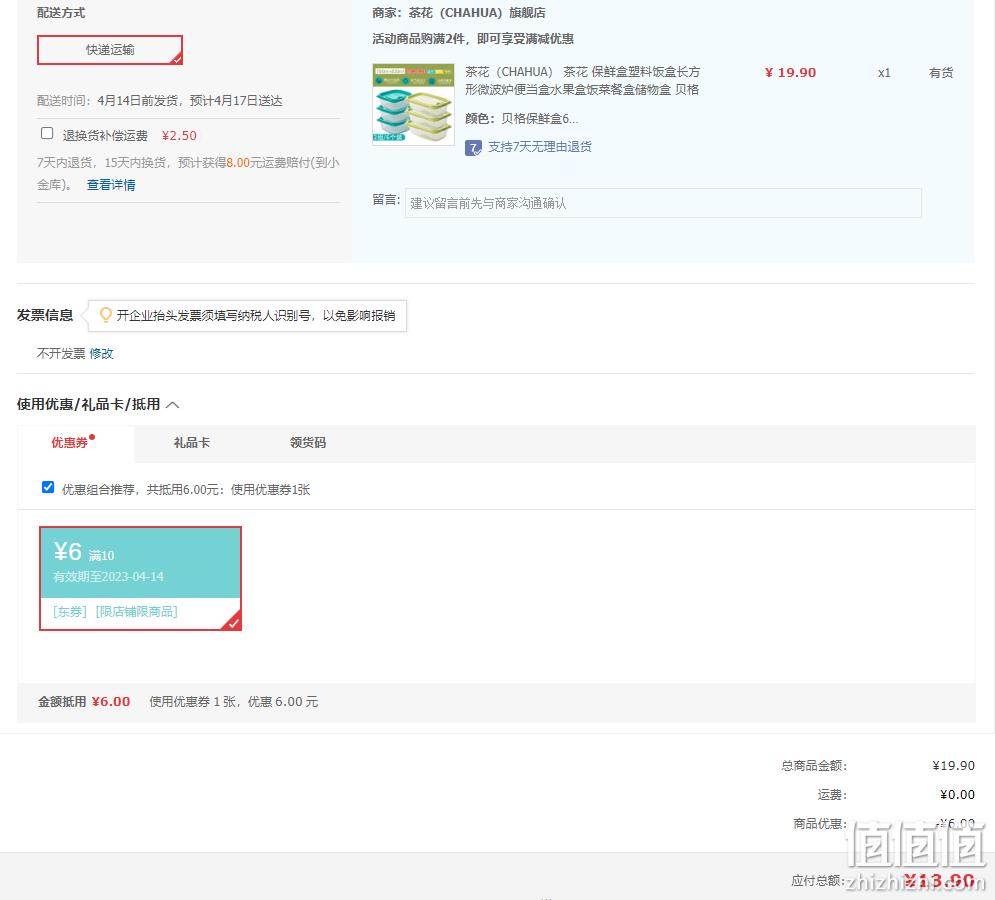Screen dimensions: 995x900
Task: Click the 商家: 茶花 (CHAHUA) 旗舰店 store name
Action: 459,13
